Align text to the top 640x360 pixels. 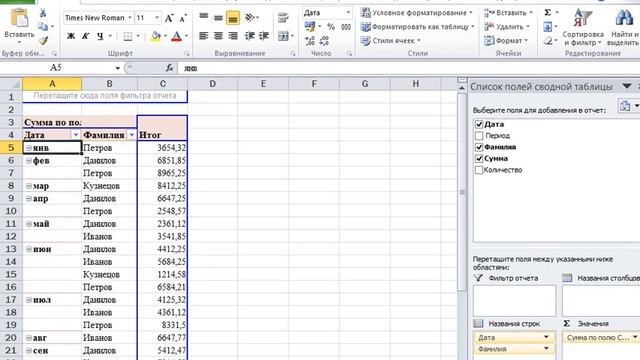pos(203,17)
